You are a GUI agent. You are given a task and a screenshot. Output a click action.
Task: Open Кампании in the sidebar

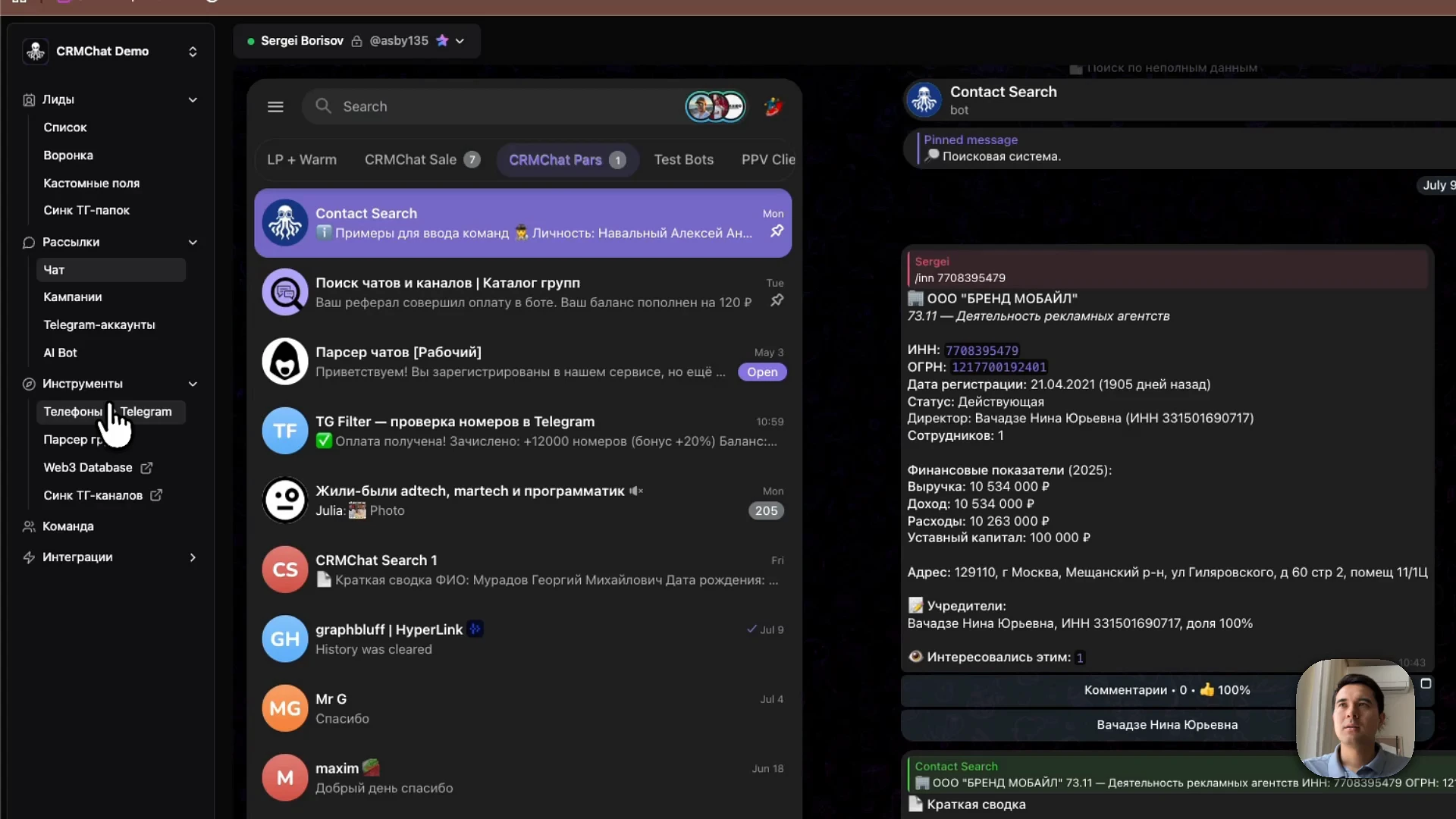click(x=73, y=297)
